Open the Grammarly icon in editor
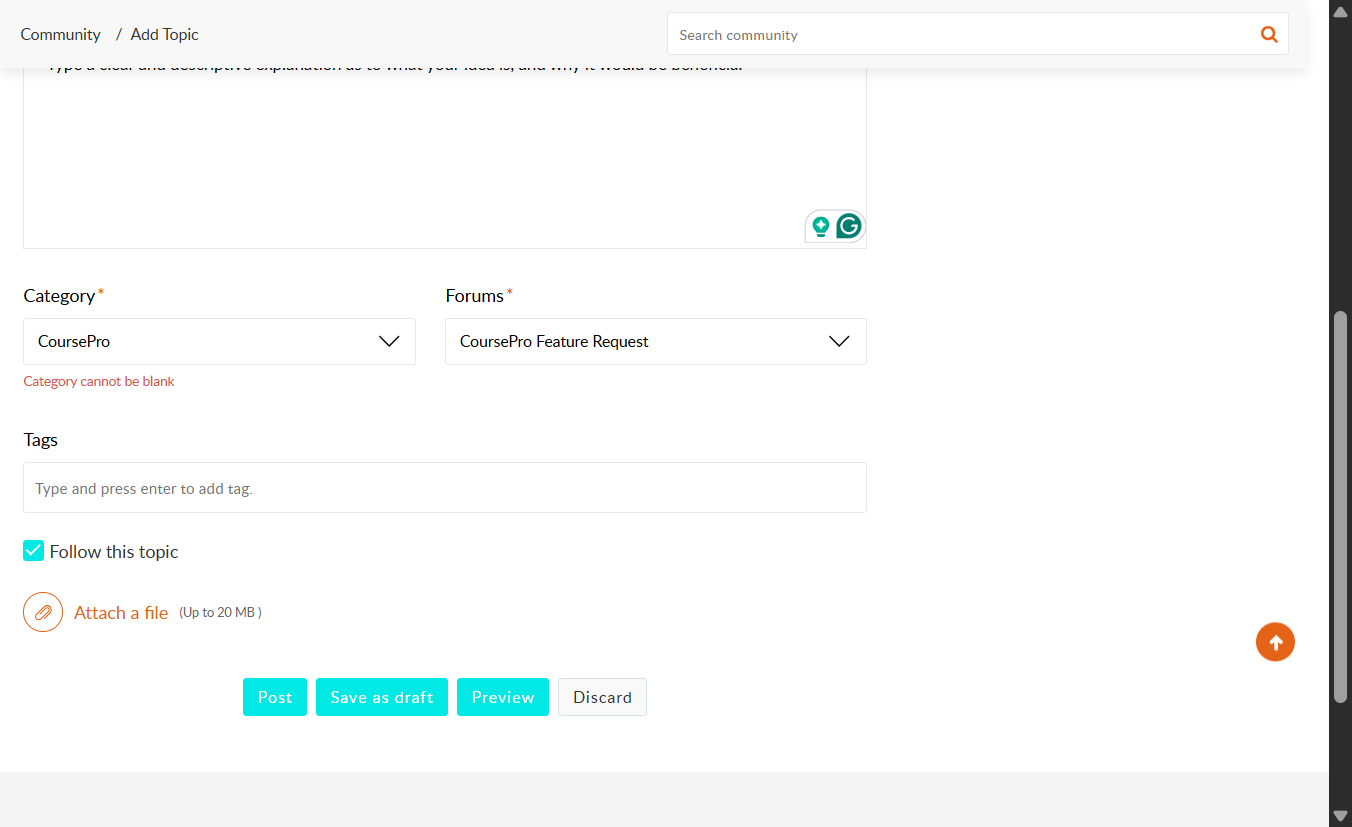 point(849,226)
